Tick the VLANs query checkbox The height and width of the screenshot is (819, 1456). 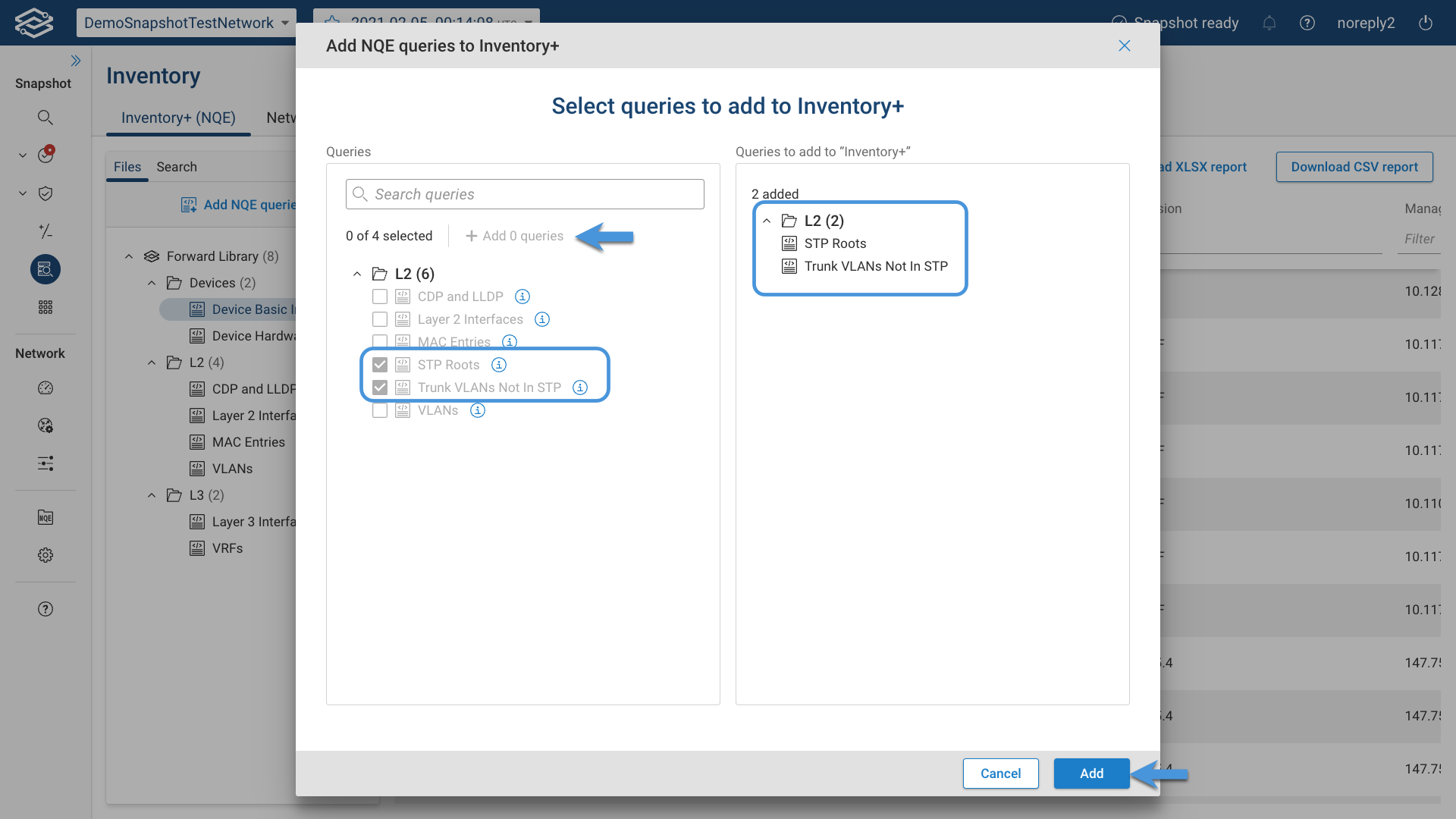pos(380,410)
